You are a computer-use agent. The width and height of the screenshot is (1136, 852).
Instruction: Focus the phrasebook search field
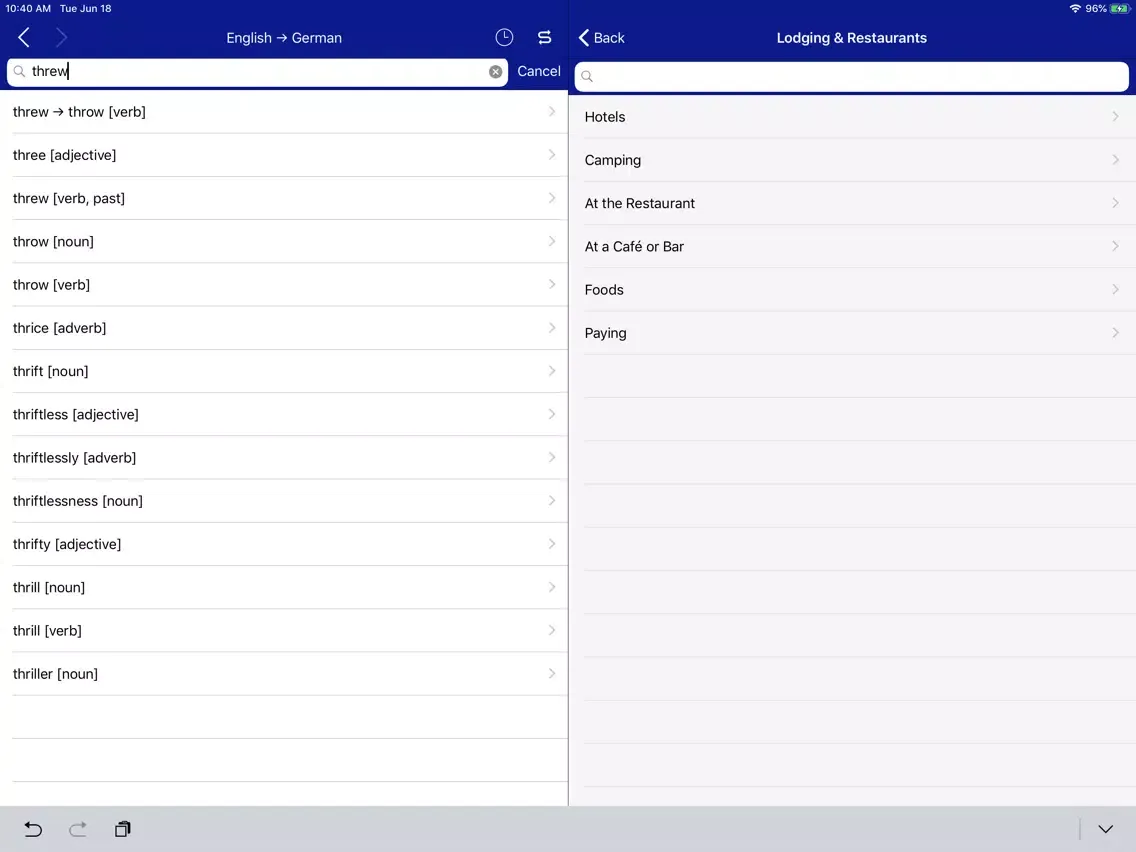tap(851, 76)
